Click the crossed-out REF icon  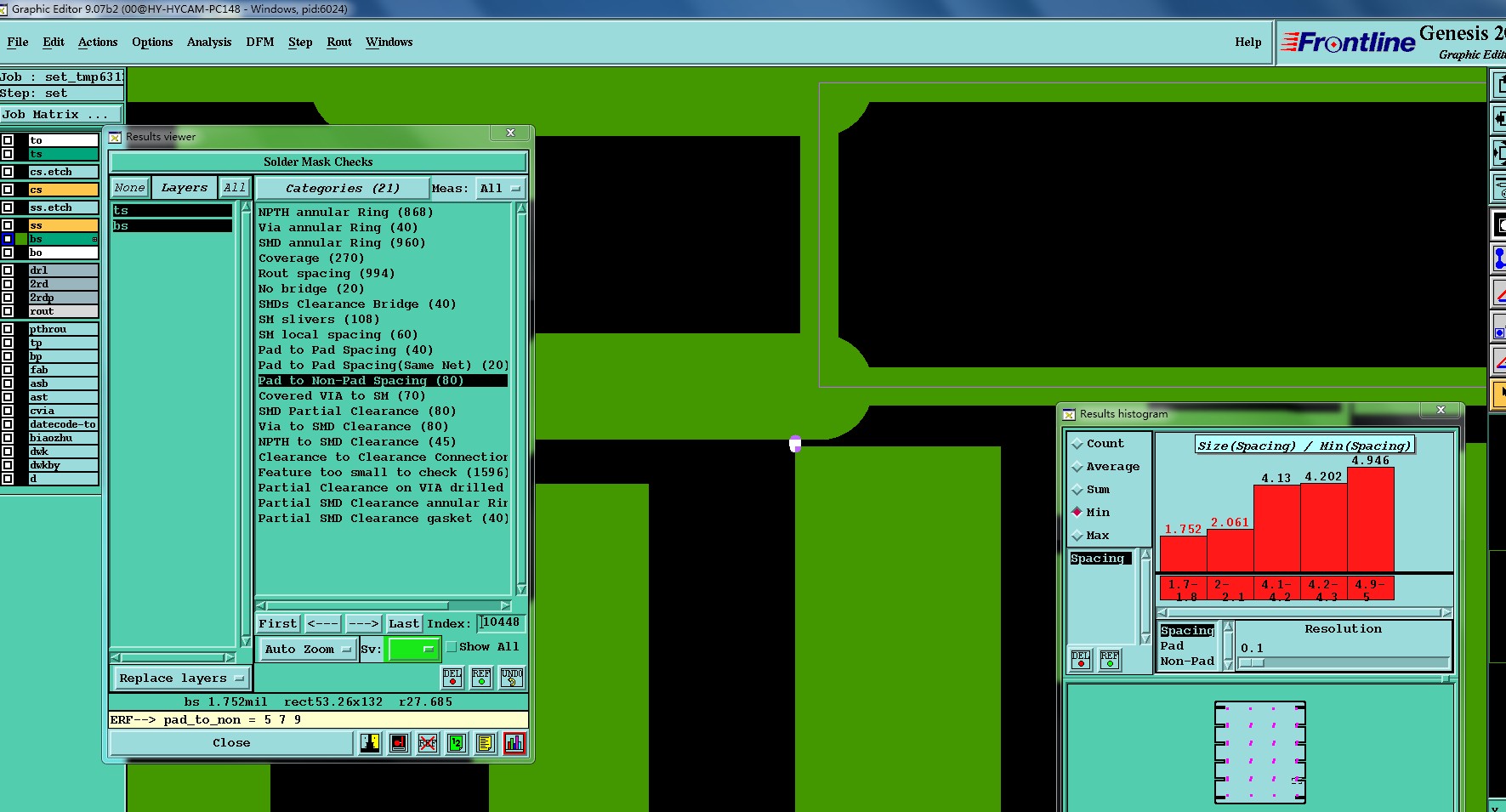tap(428, 743)
